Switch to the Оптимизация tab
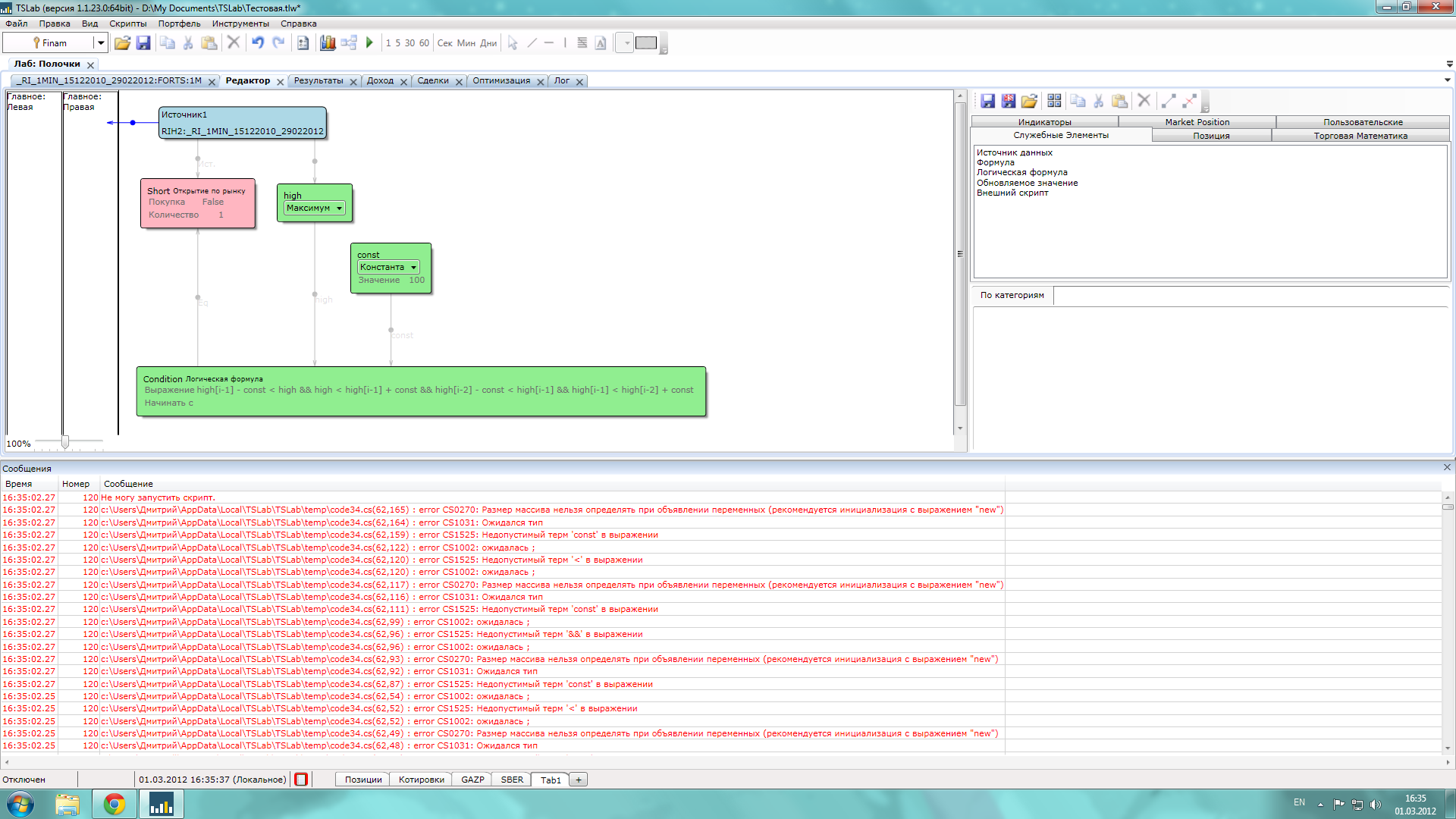 (501, 81)
